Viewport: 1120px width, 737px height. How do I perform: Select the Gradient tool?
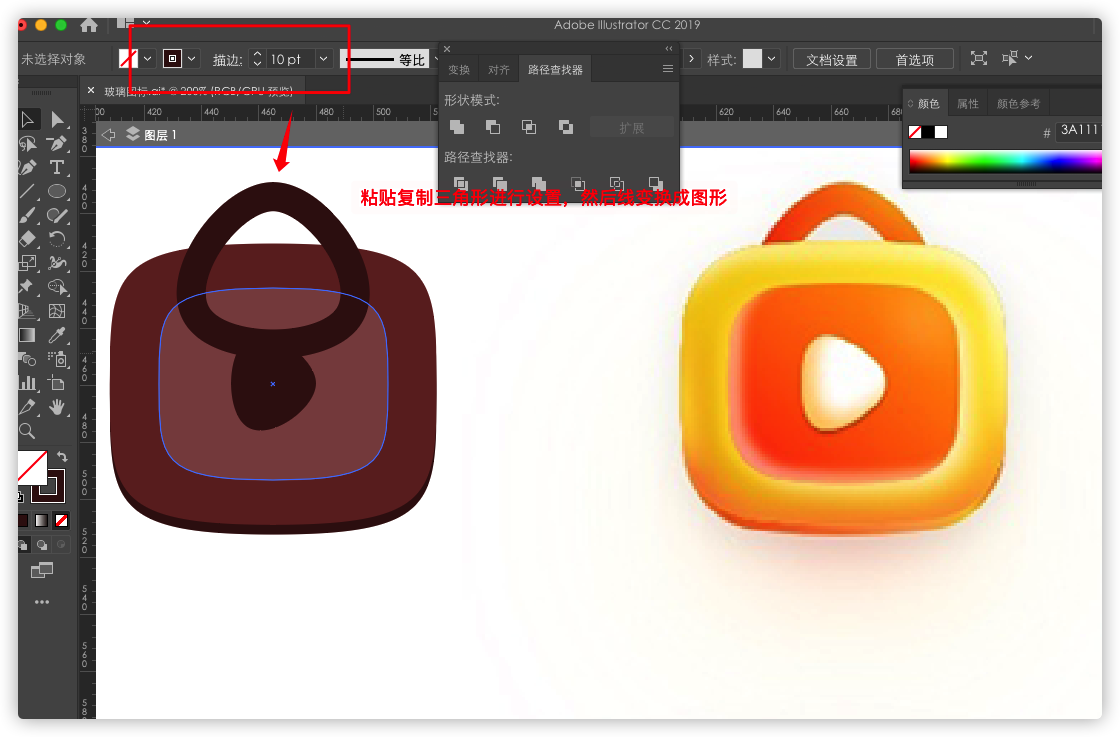[x=27, y=335]
